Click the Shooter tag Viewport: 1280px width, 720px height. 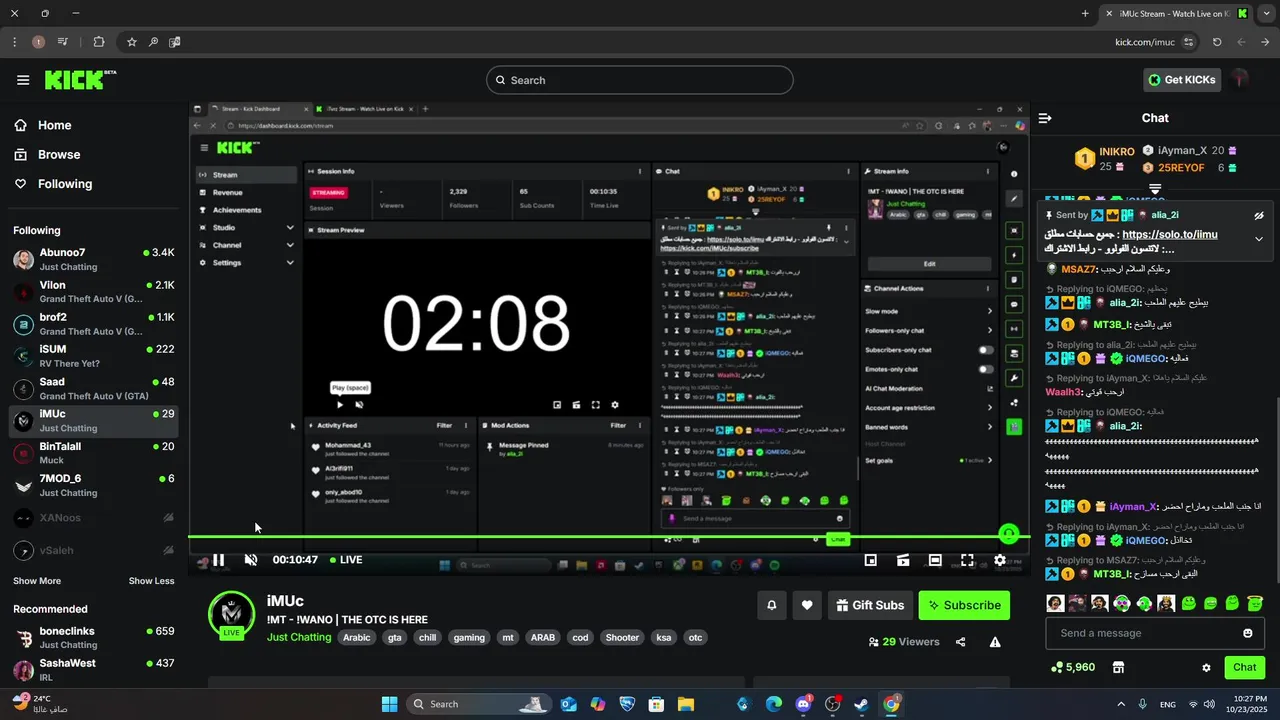click(622, 638)
